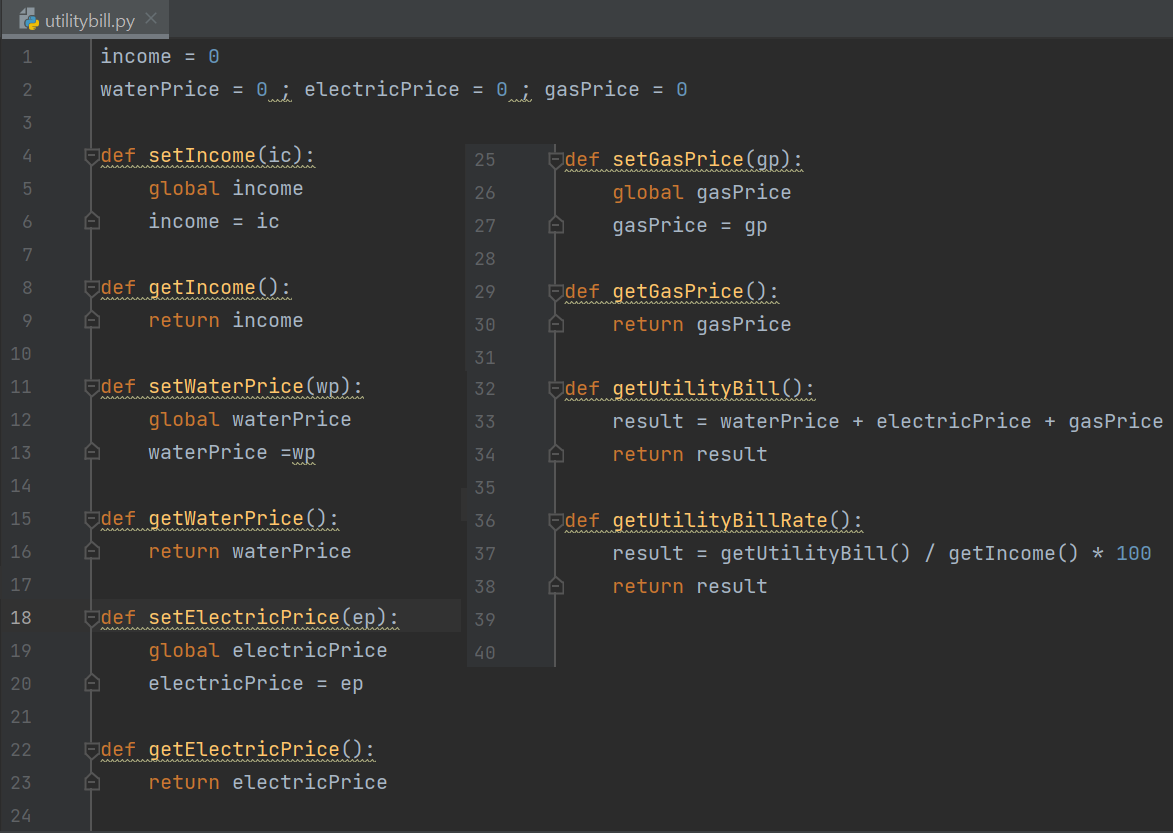The height and width of the screenshot is (833, 1173).
Task: Fold the getUtilityBillRate function definition
Action: coord(556,521)
